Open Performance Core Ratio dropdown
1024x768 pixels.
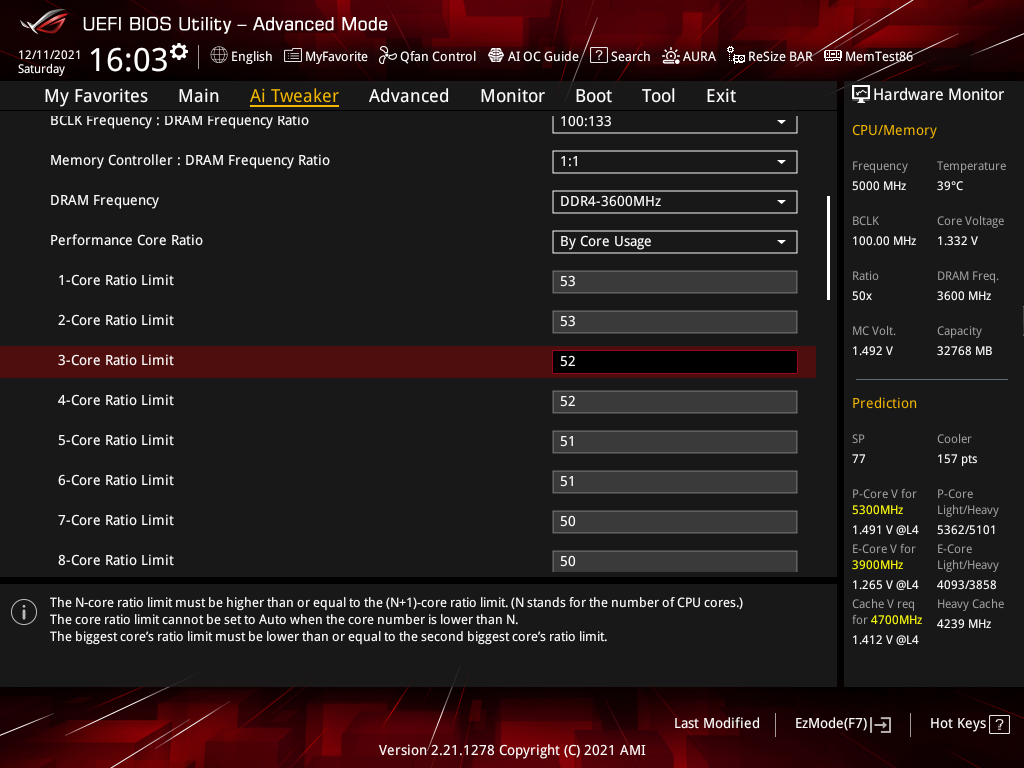point(675,242)
